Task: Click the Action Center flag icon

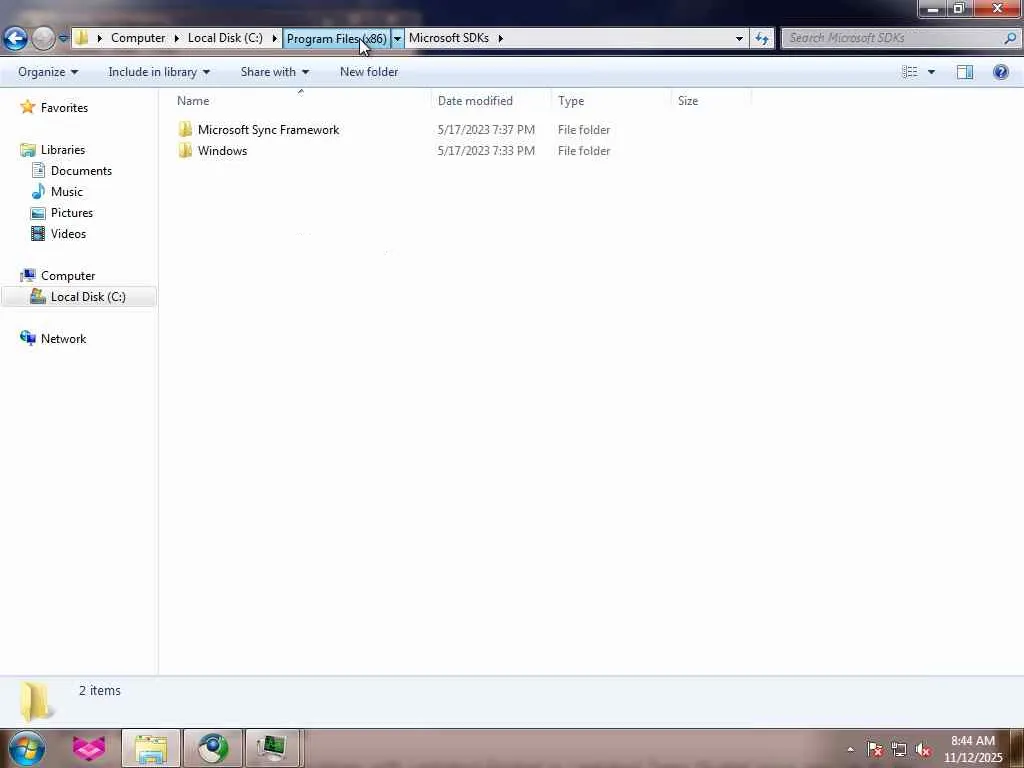Action: (x=875, y=749)
